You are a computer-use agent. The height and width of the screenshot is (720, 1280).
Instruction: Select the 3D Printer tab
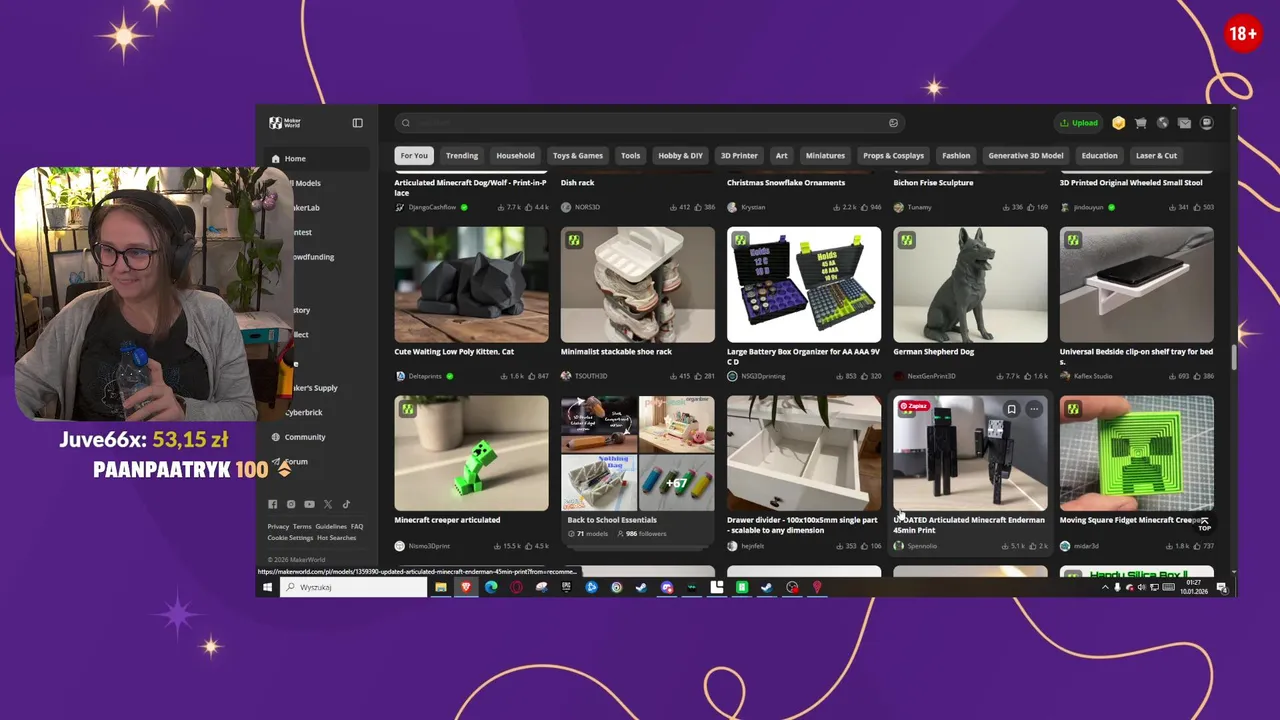(739, 155)
